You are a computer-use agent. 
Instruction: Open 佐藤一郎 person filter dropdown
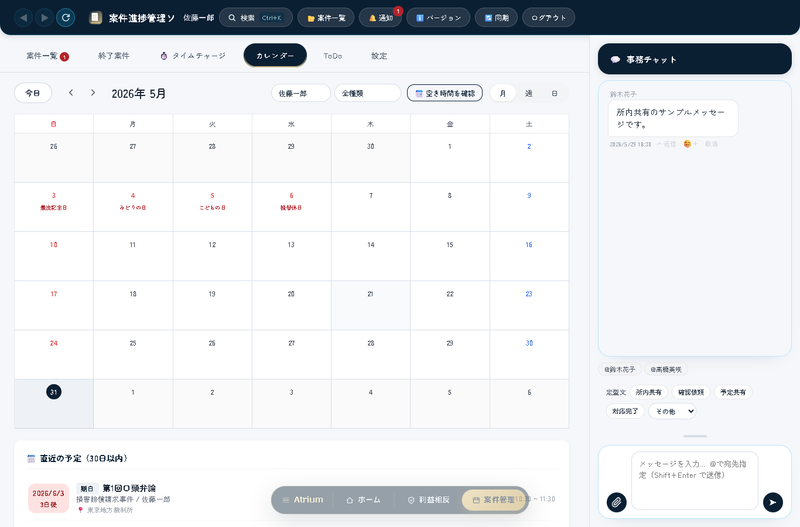301,93
